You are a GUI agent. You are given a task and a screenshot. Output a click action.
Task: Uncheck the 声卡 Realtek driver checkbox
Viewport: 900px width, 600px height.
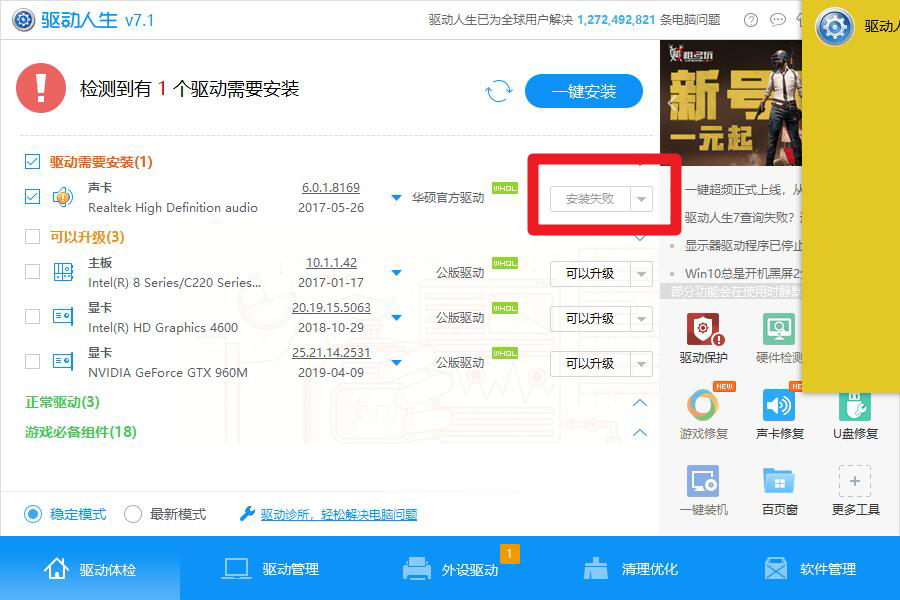pyautogui.click(x=33, y=197)
